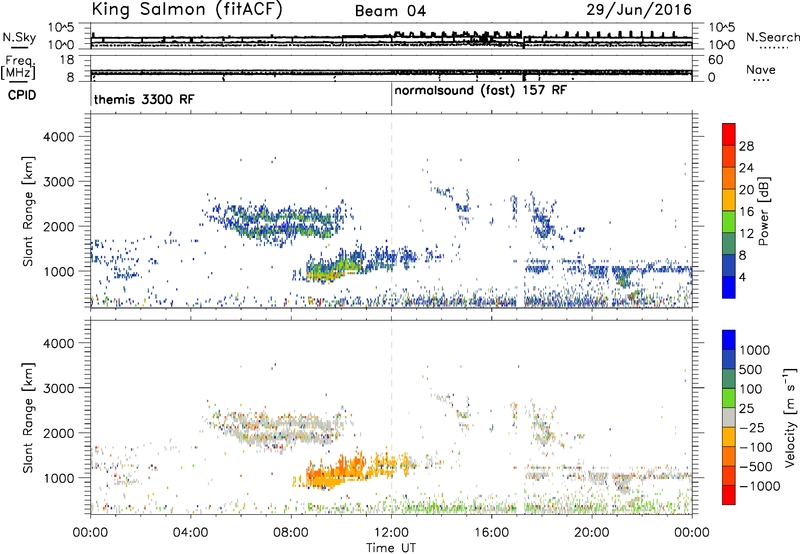Screen dimensions: 800x554
Task: Pick the red bottom segment of Velocity colorbar
Action: 729,495
